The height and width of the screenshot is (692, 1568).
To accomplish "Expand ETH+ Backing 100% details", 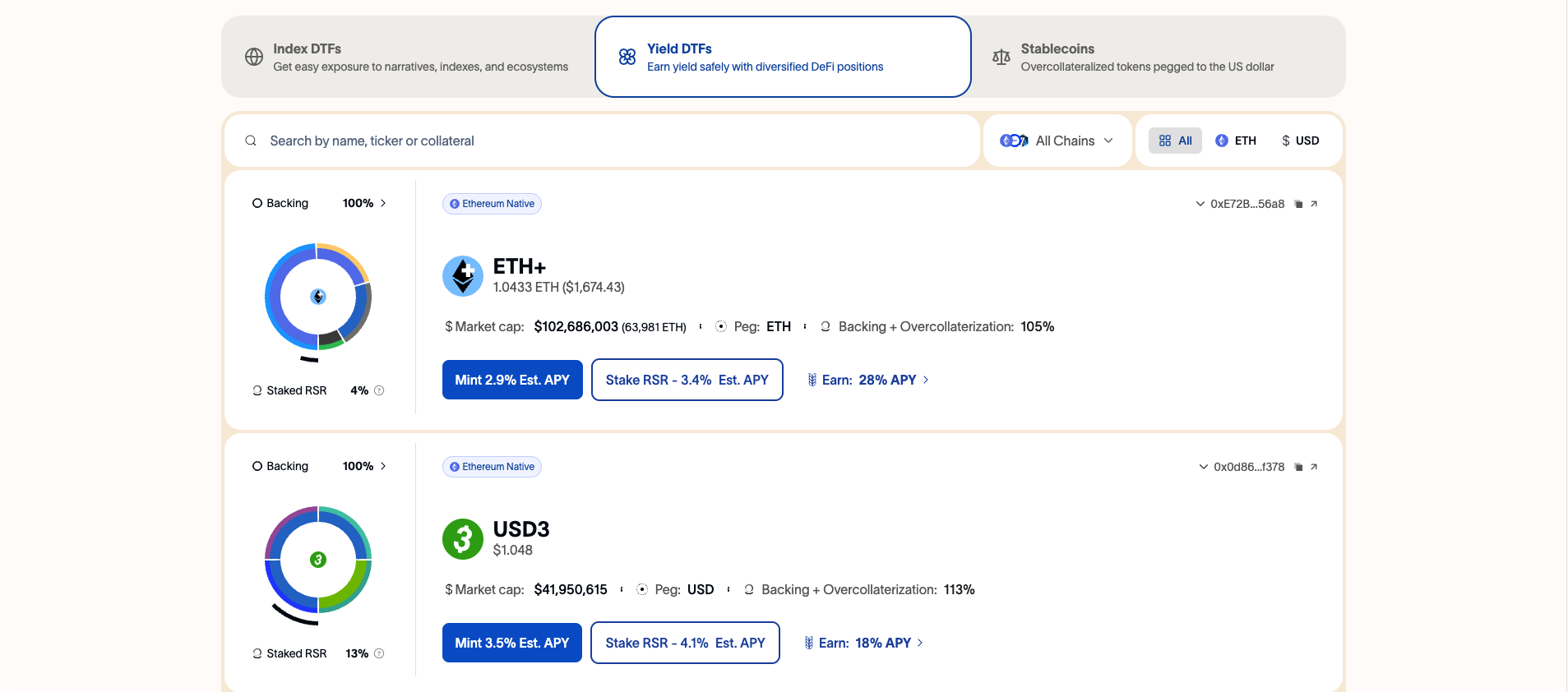I will click(364, 203).
